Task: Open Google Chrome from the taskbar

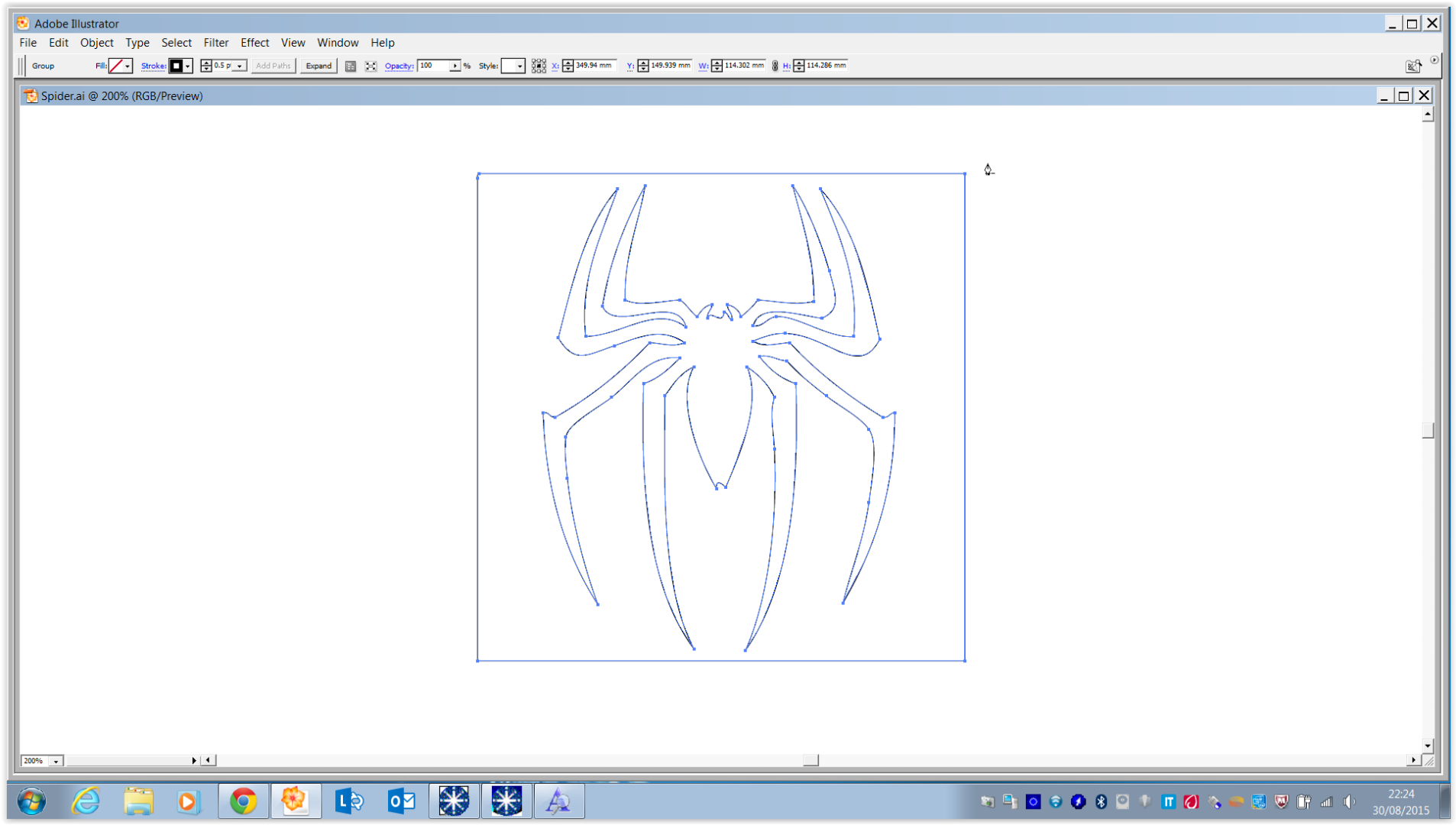Action: click(243, 801)
